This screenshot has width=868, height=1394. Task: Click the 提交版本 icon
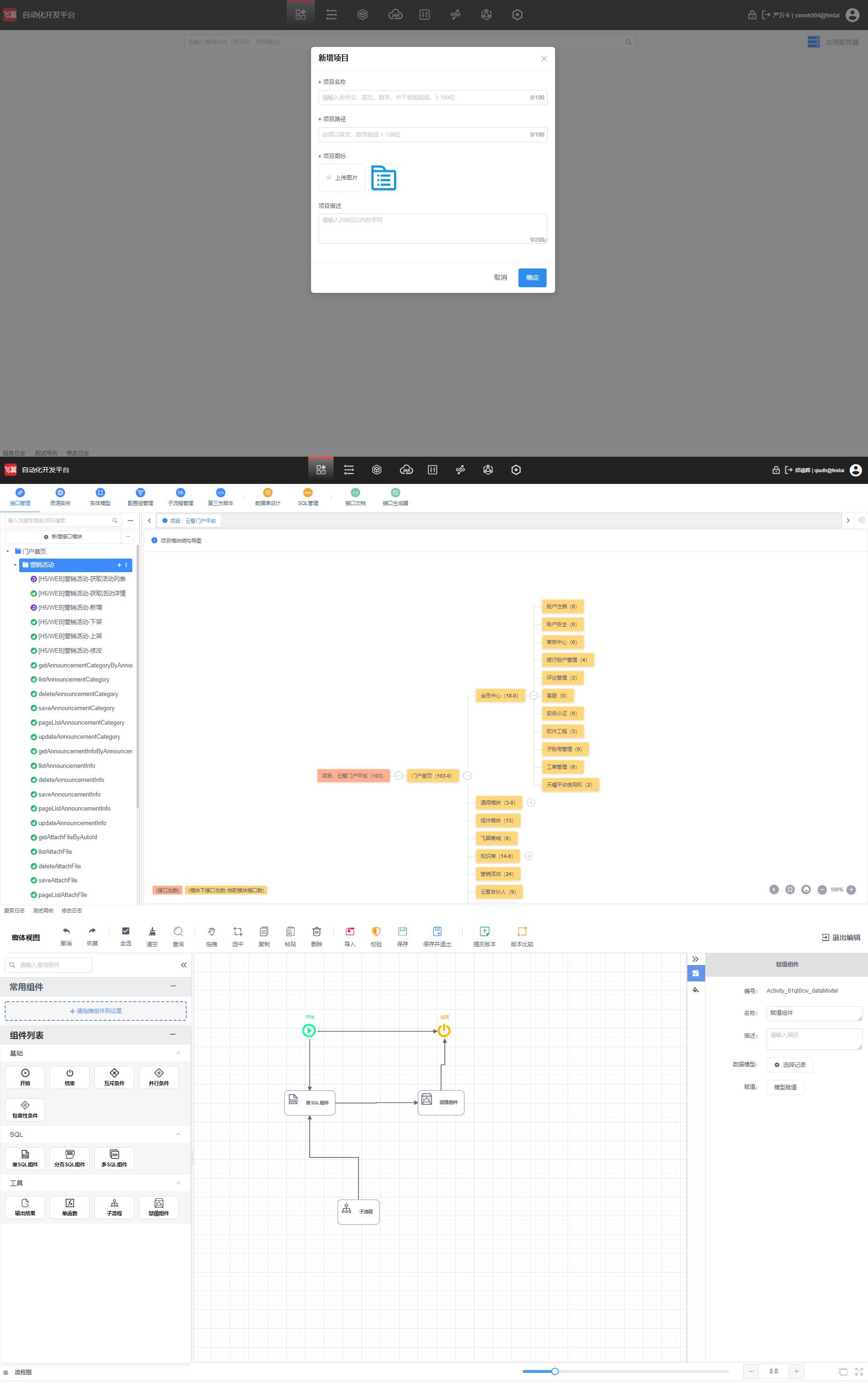pos(484,931)
